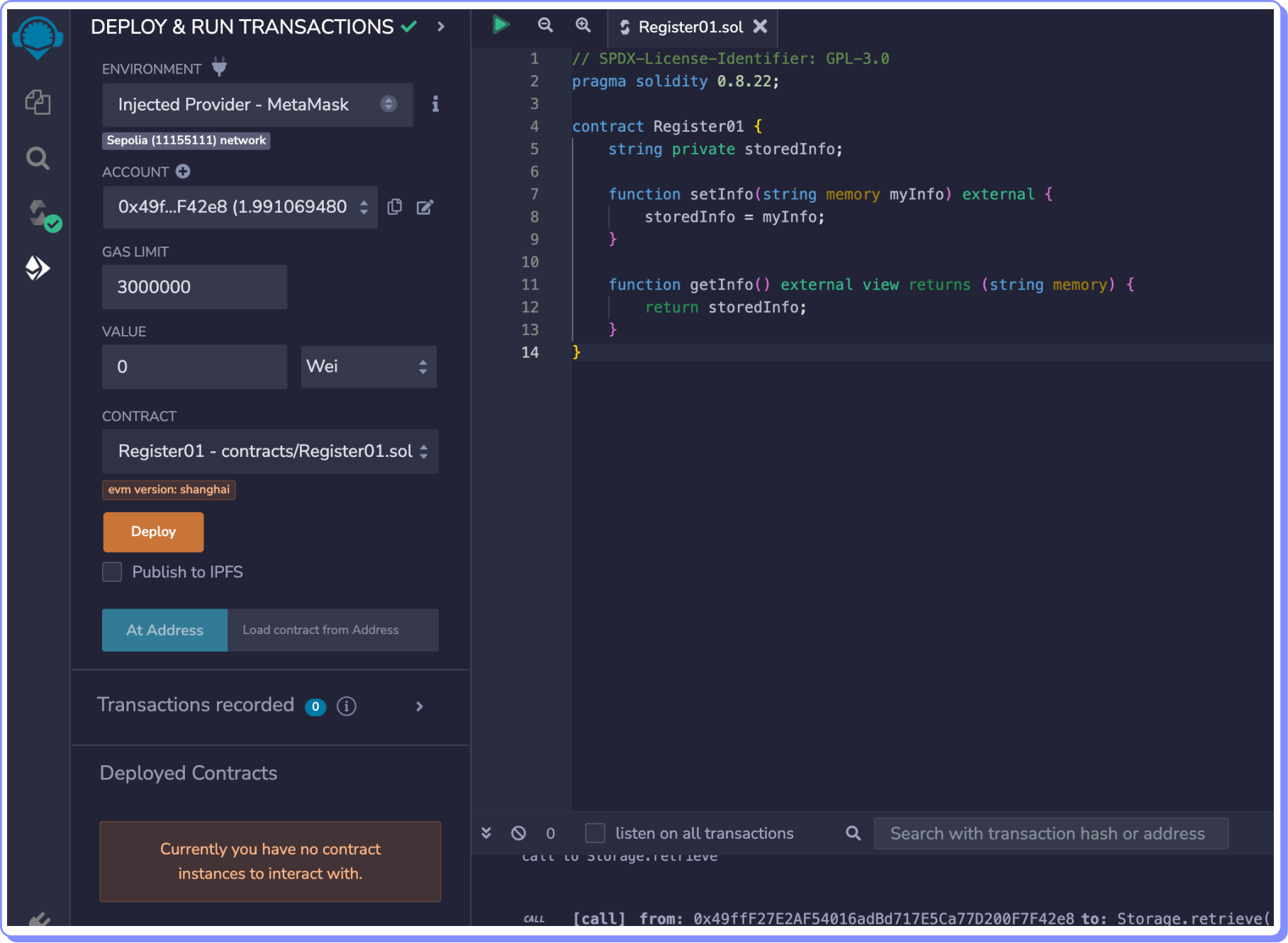Expand the Transactions recorded section
Screen dimensions: 1288x943
click(x=419, y=706)
